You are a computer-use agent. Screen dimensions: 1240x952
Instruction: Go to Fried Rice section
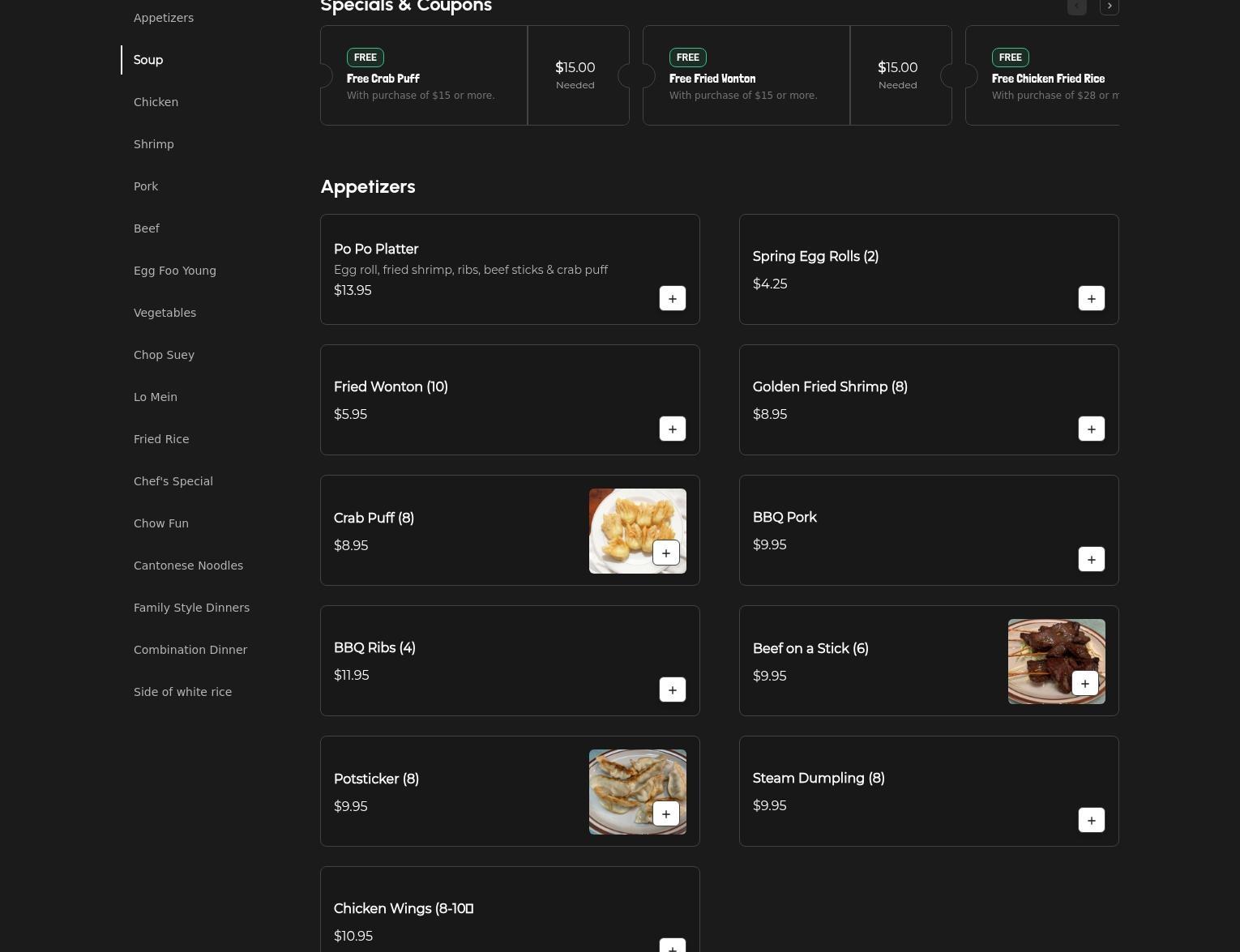pos(161,439)
